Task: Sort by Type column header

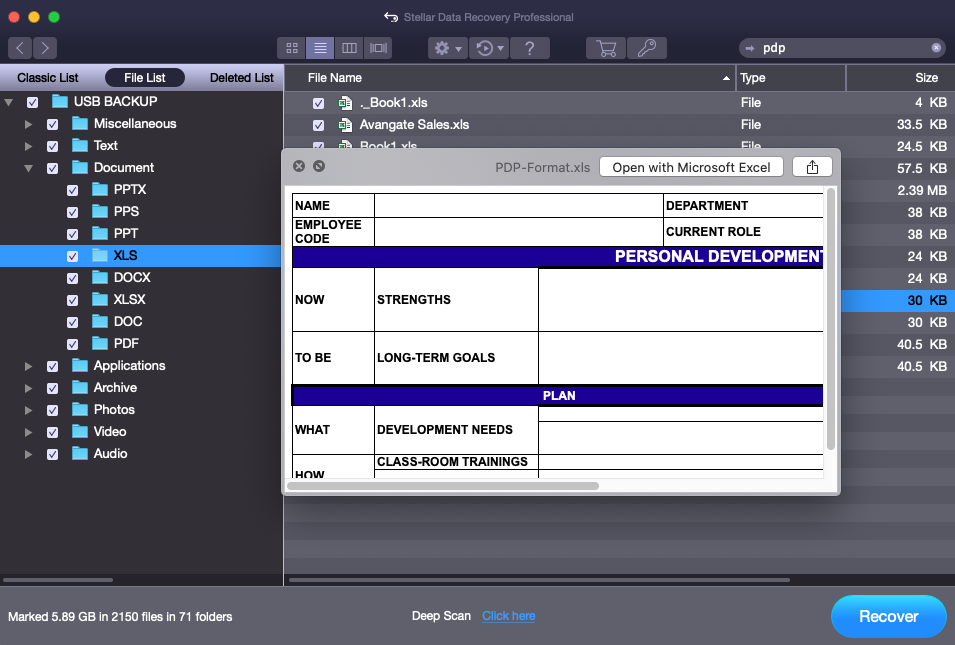Action: click(x=791, y=78)
